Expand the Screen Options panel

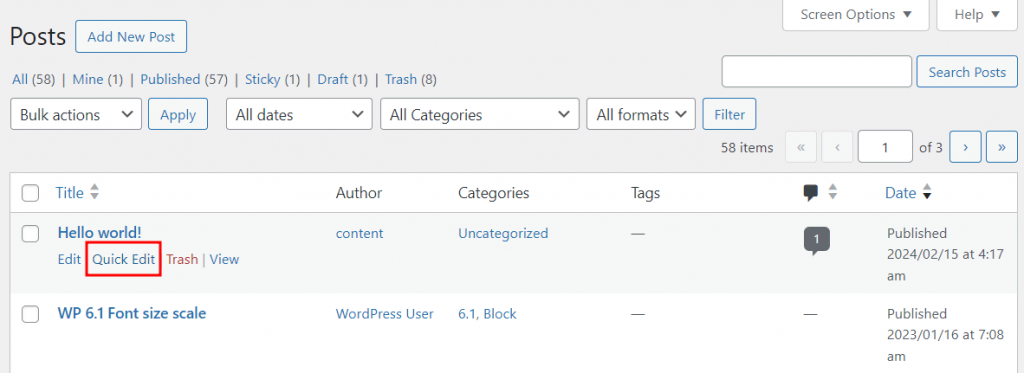point(856,14)
